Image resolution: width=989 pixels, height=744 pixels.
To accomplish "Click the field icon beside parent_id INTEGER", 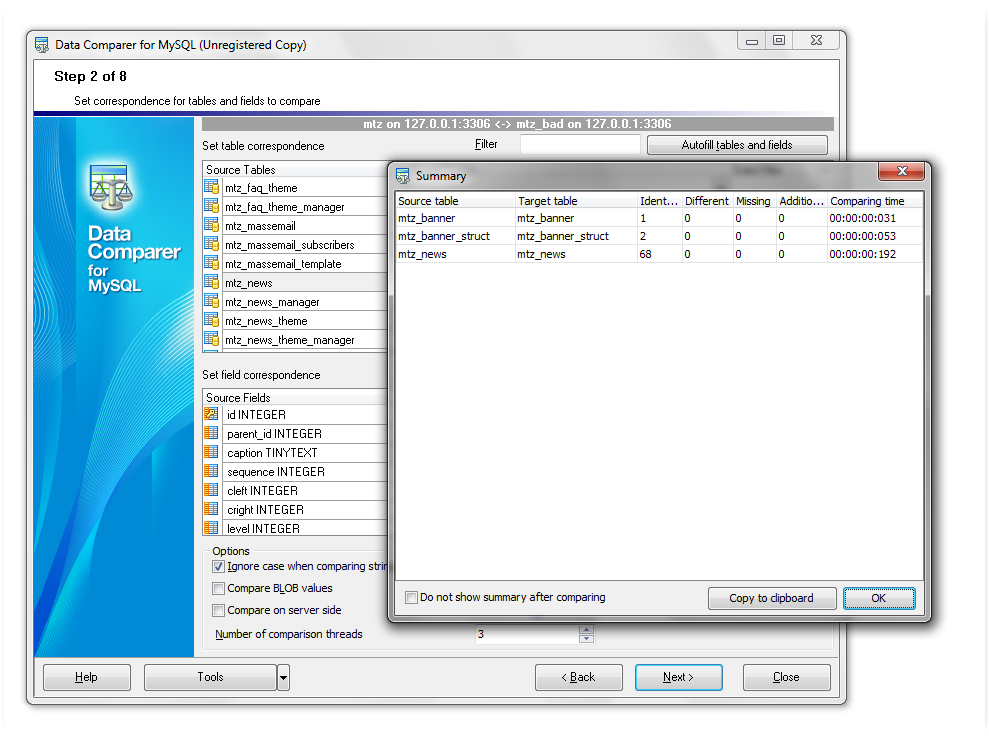I will point(211,433).
